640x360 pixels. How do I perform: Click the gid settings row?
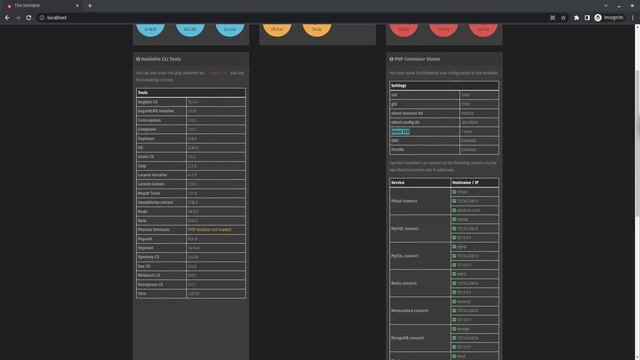pyautogui.click(x=444, y=104)
